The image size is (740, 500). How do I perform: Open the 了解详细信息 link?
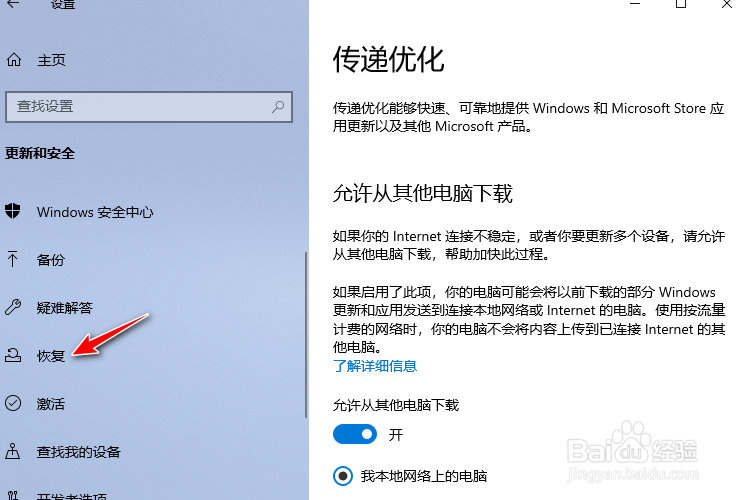(375, 366)
